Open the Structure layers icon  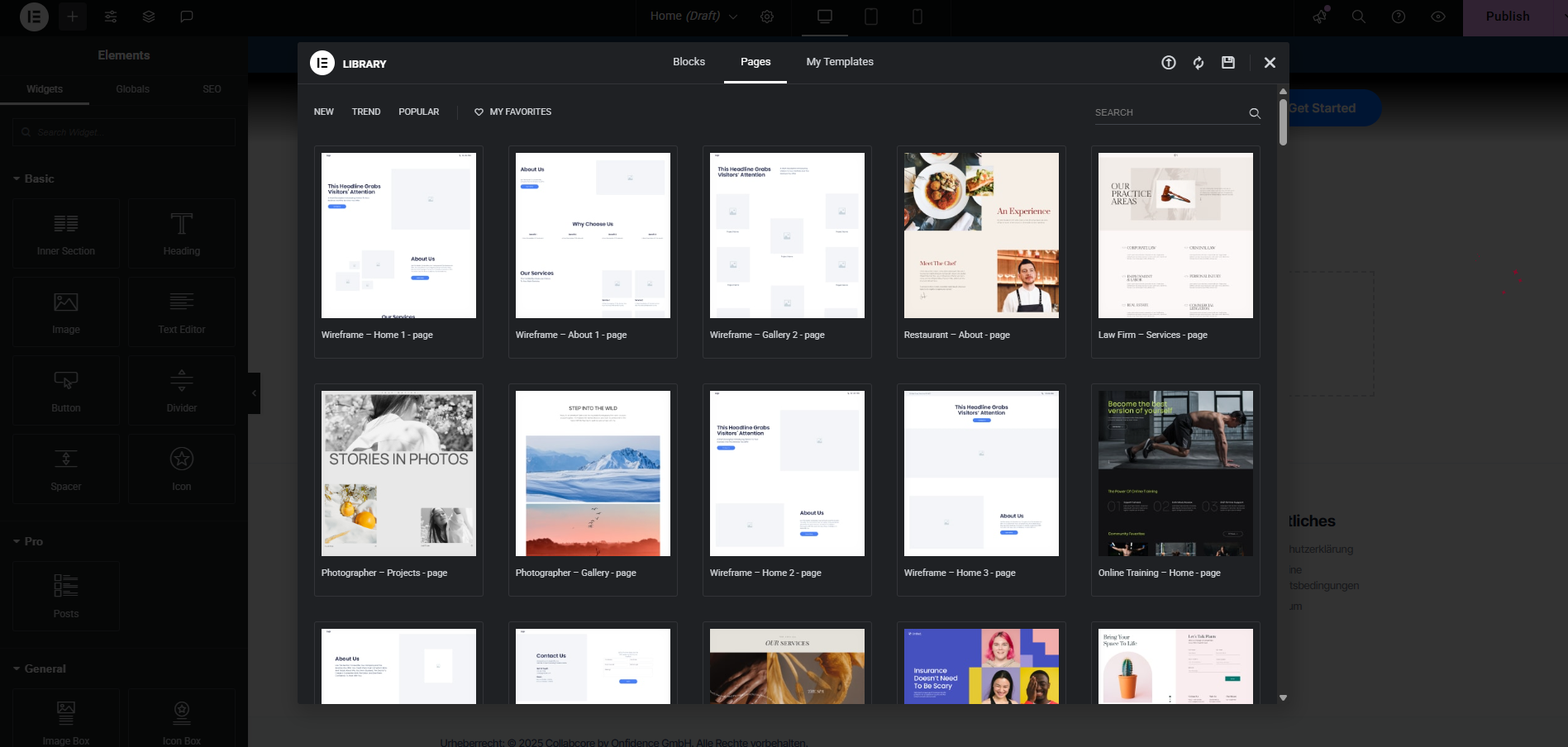point(149,17)
